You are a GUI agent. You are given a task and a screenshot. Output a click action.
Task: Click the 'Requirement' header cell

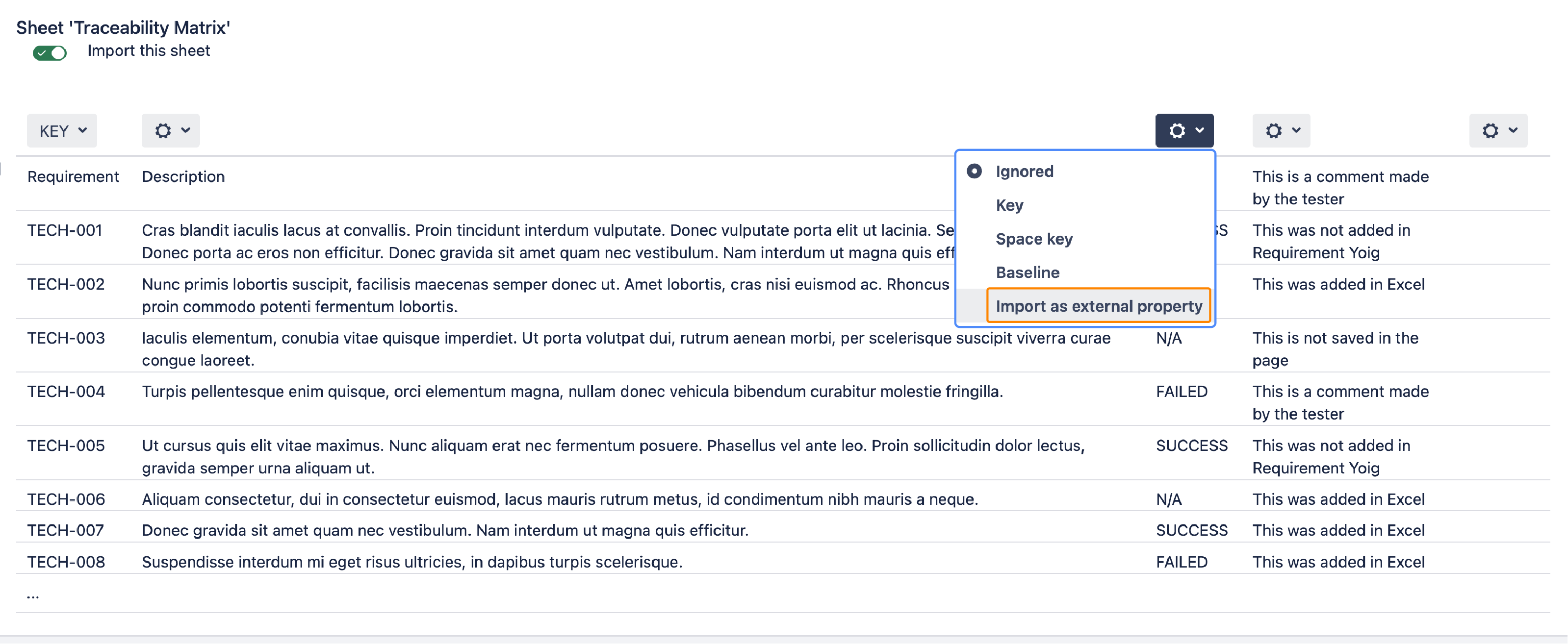click(x=73, y=177)
